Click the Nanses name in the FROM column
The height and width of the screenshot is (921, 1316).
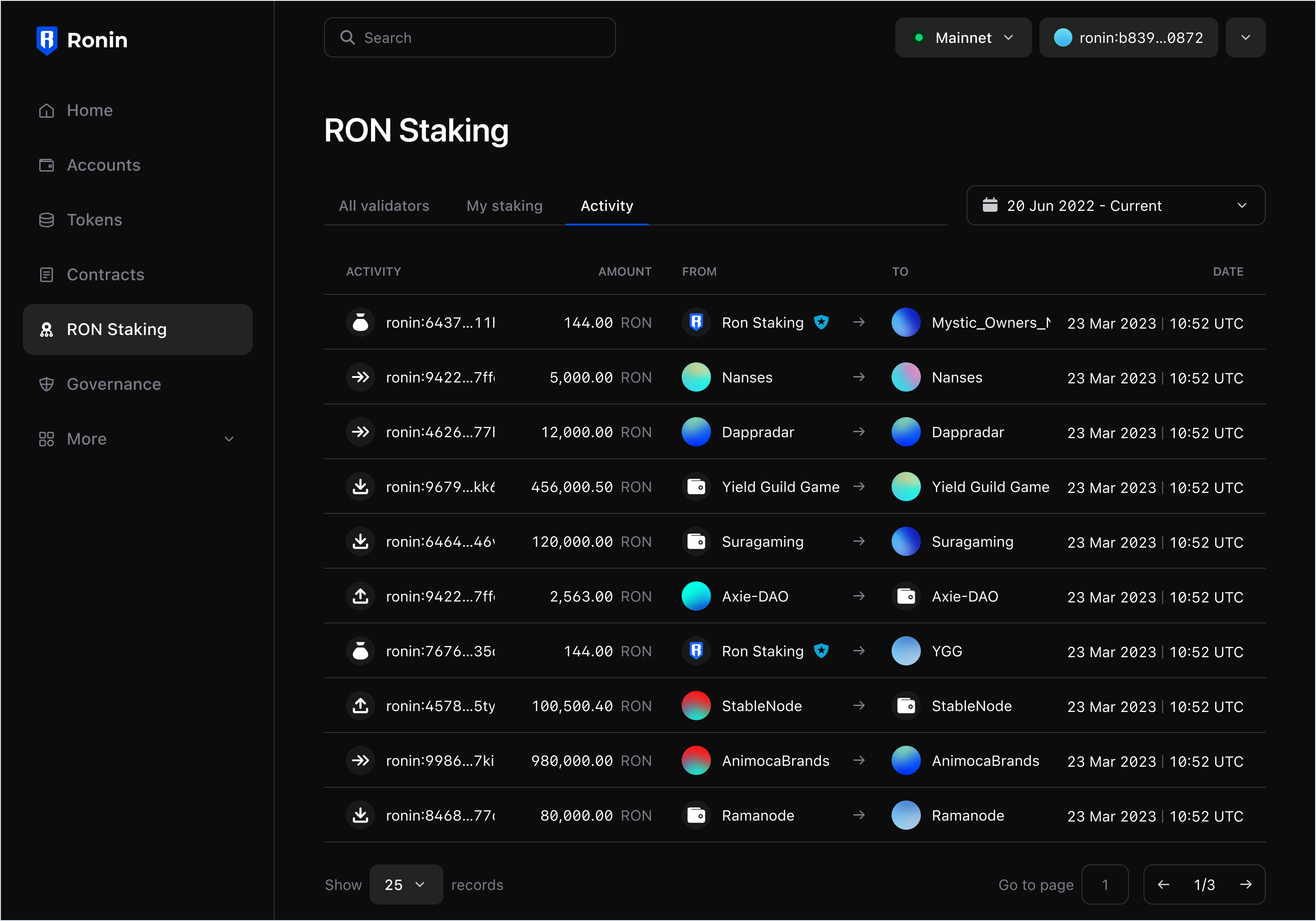pos(747,377)
